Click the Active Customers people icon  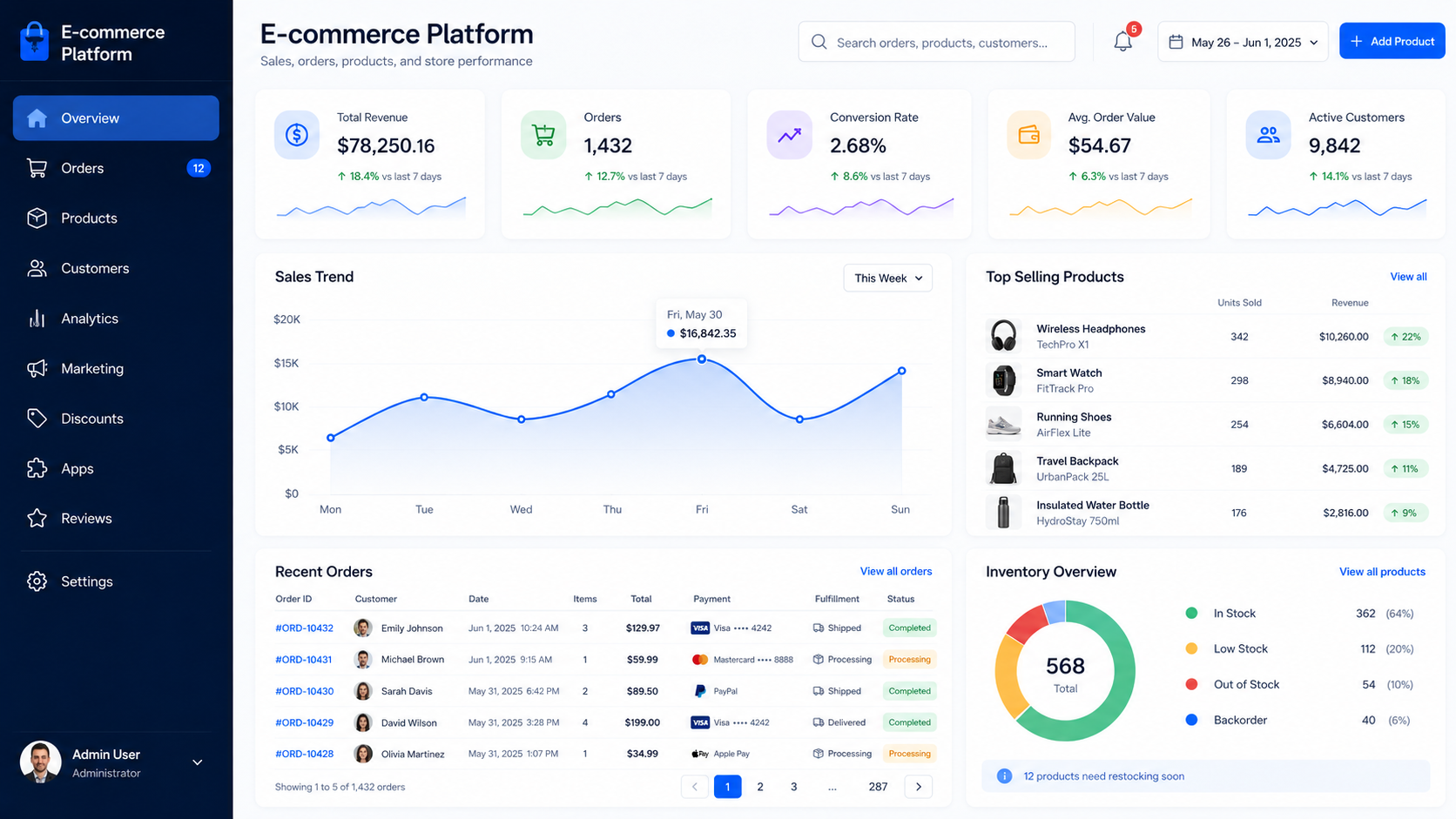point(1268,135)
